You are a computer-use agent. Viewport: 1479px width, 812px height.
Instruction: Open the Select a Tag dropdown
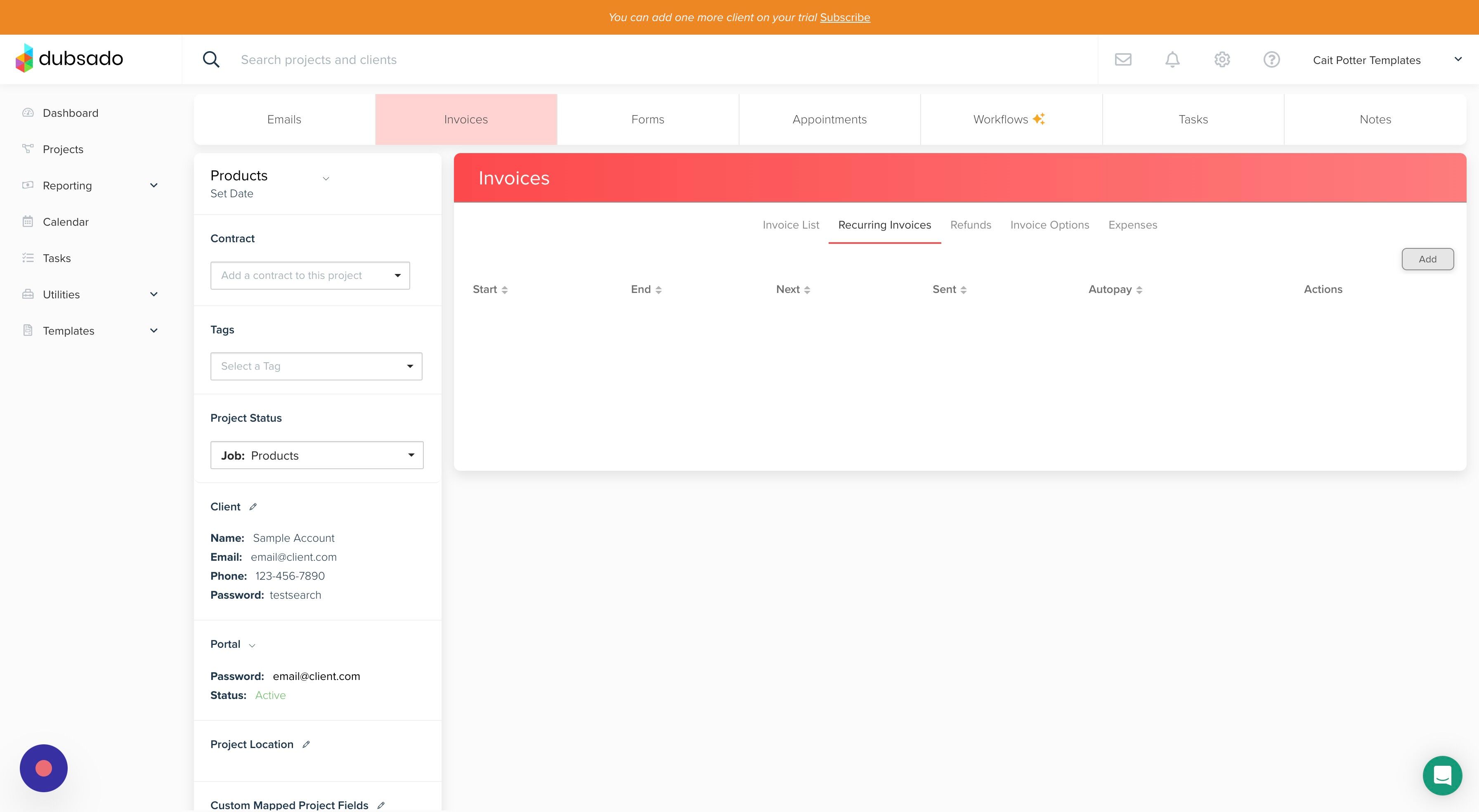[317, 366]
